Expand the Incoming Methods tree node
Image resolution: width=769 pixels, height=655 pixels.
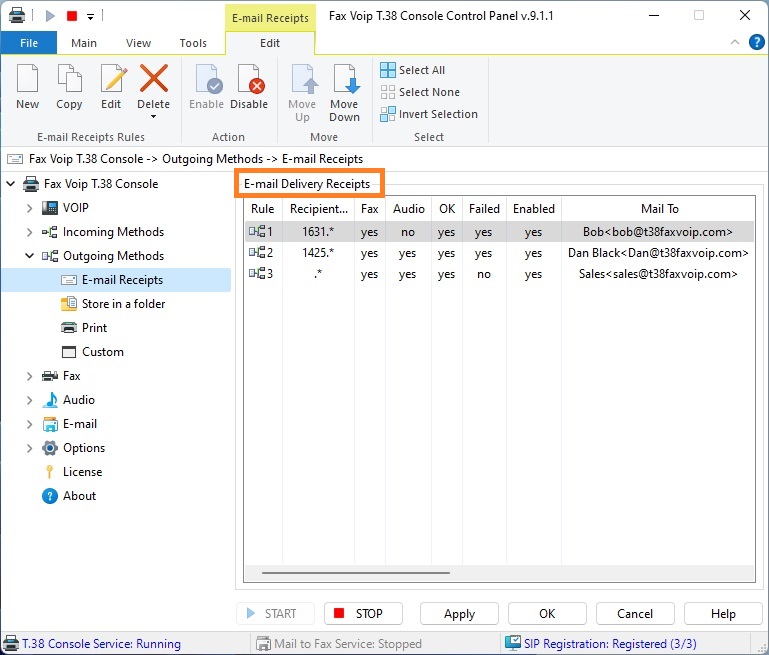point(29,232)
